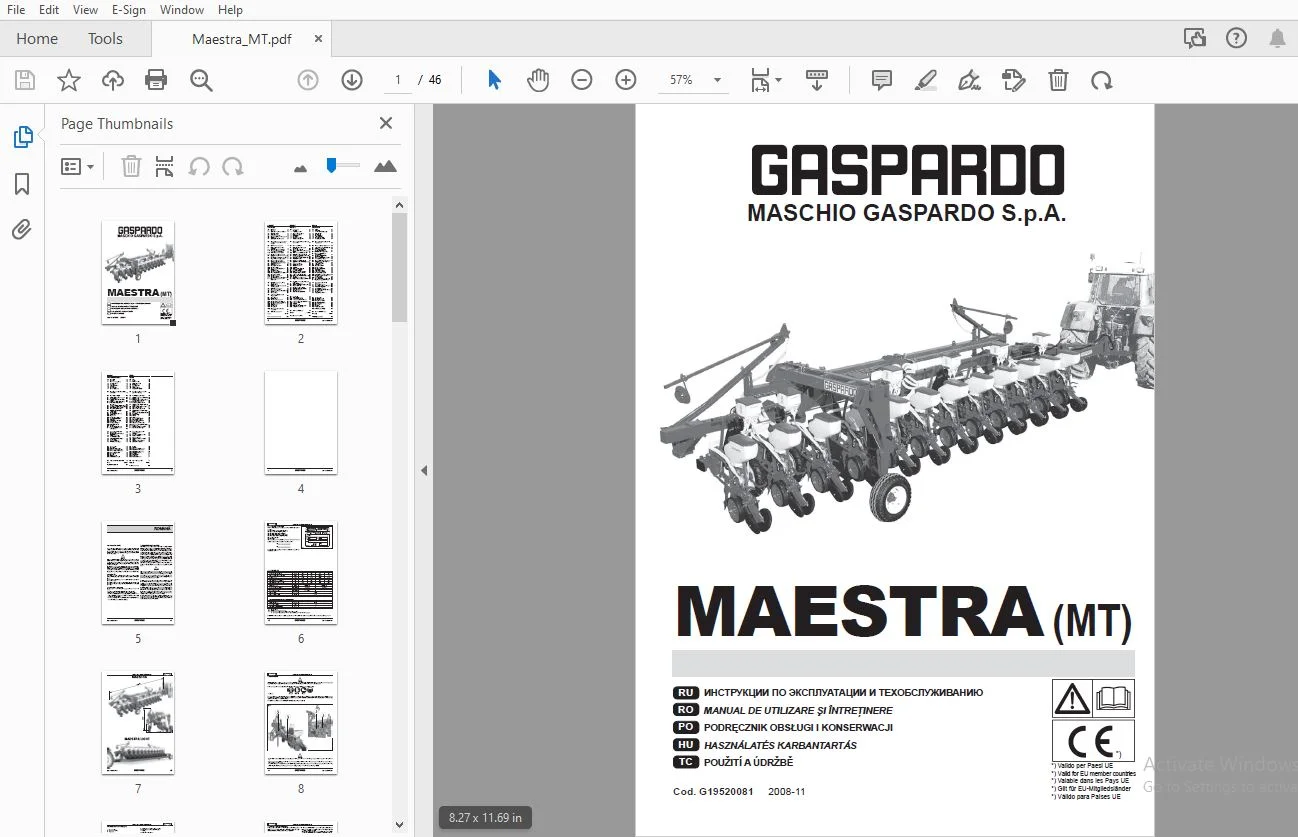Close the Maestra_MT.pdf tab

318,39
